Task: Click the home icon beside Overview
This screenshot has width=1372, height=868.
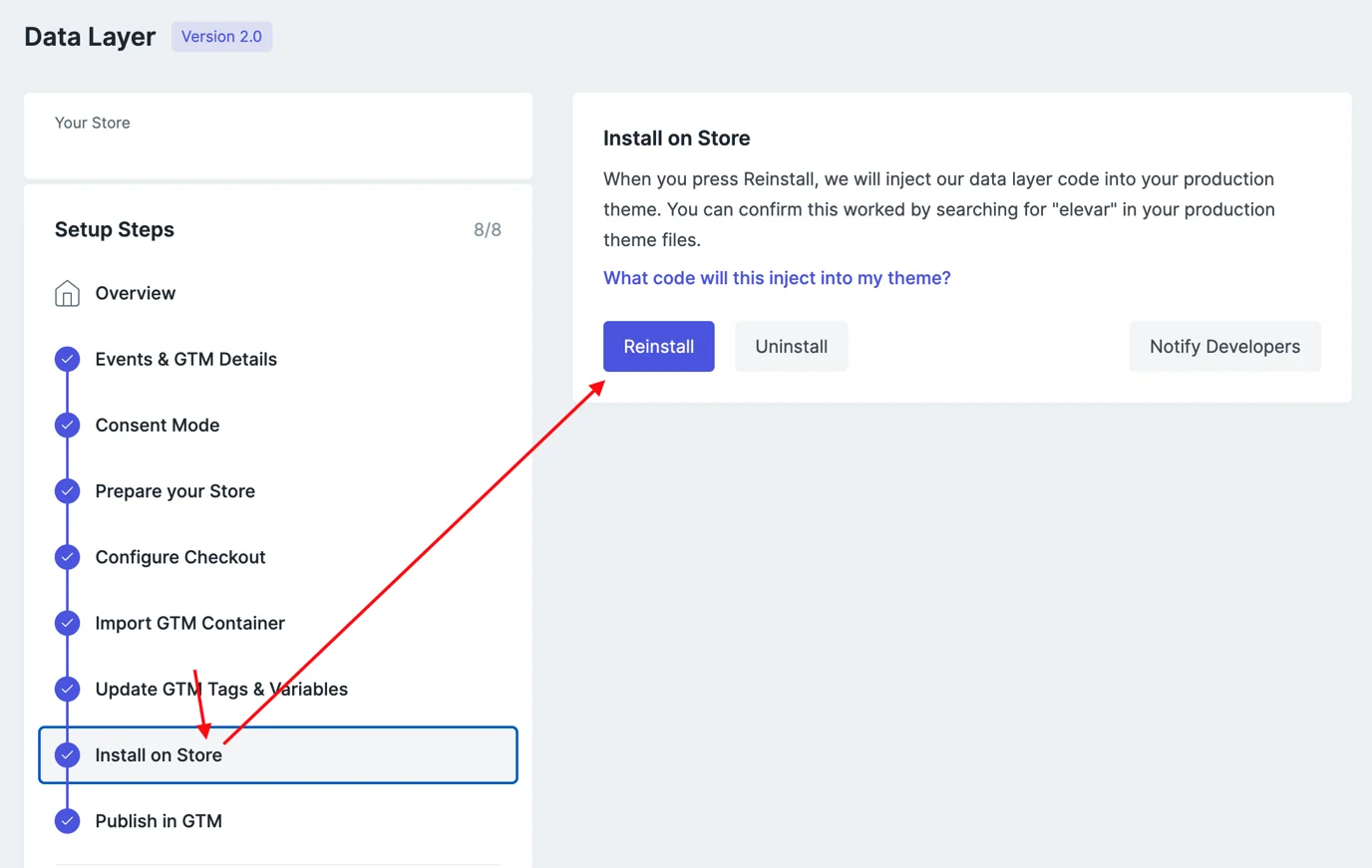Action: tap(66, 293)
